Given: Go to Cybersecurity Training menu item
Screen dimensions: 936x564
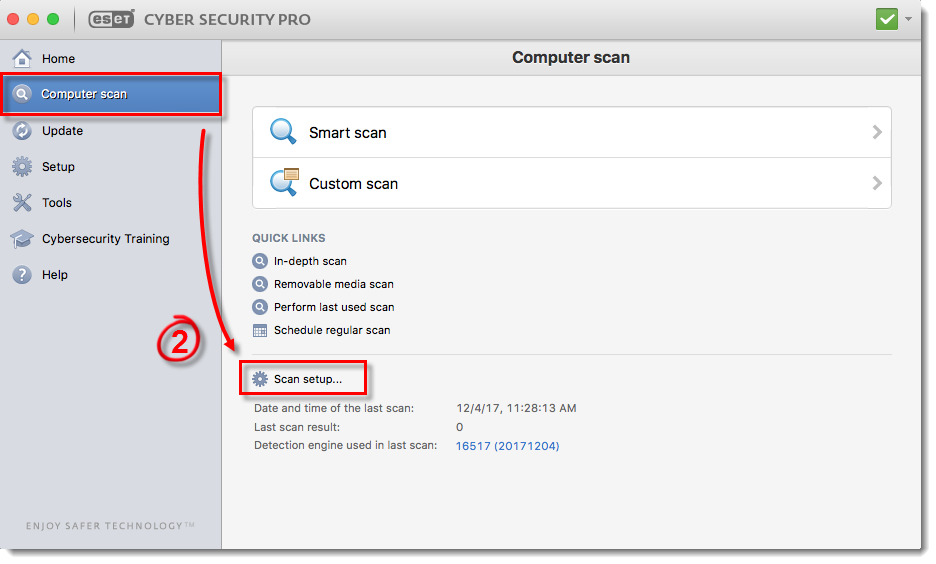Looking at the screenshot, I should [x=105, y=239].
